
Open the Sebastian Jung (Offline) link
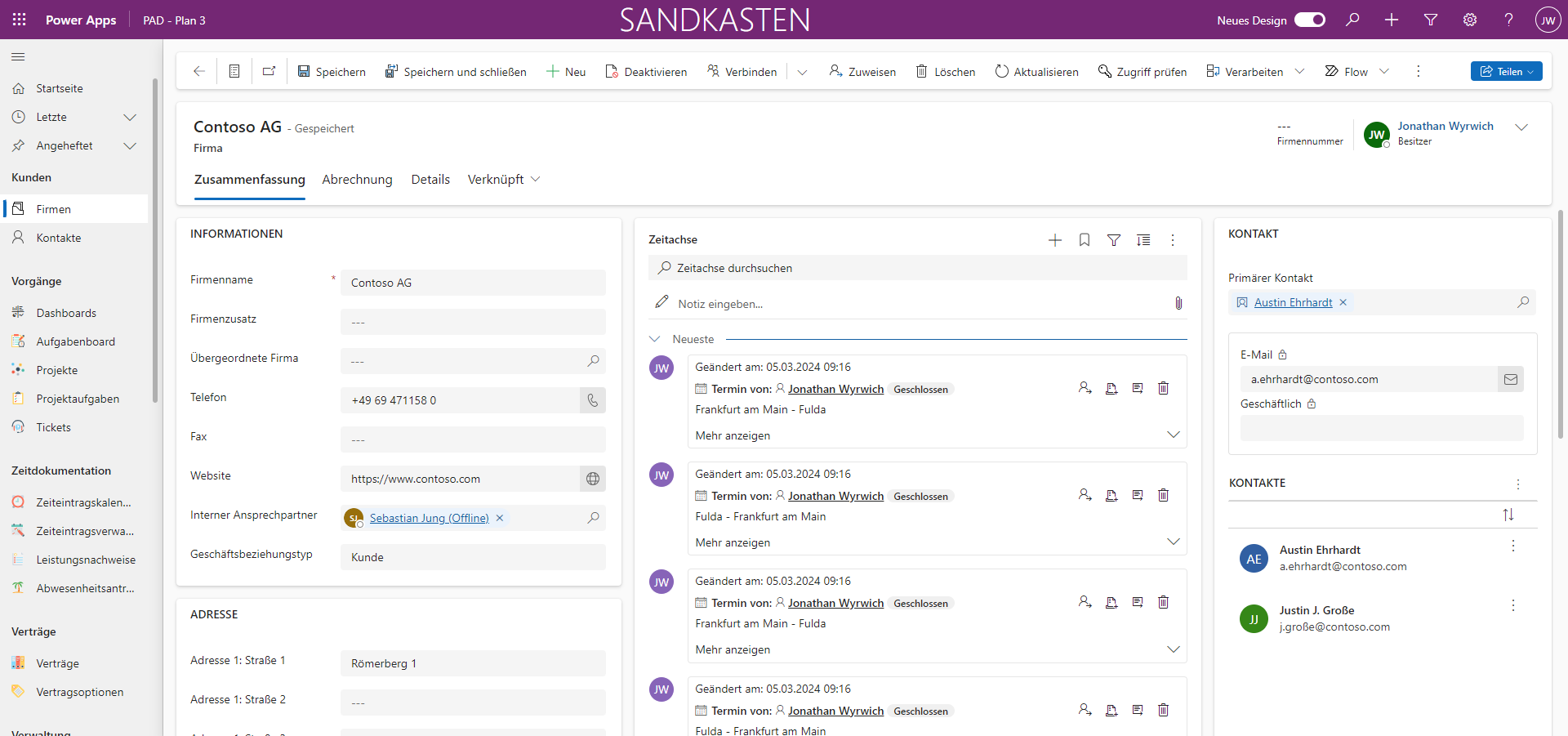click(x=429, y=518)
